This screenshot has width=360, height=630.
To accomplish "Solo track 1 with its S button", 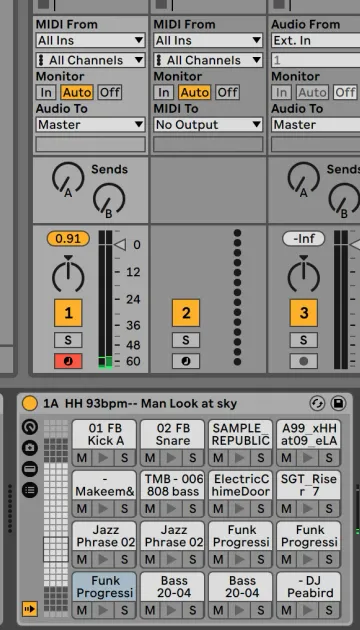I will pyautogui.click(x=68, y=340).
